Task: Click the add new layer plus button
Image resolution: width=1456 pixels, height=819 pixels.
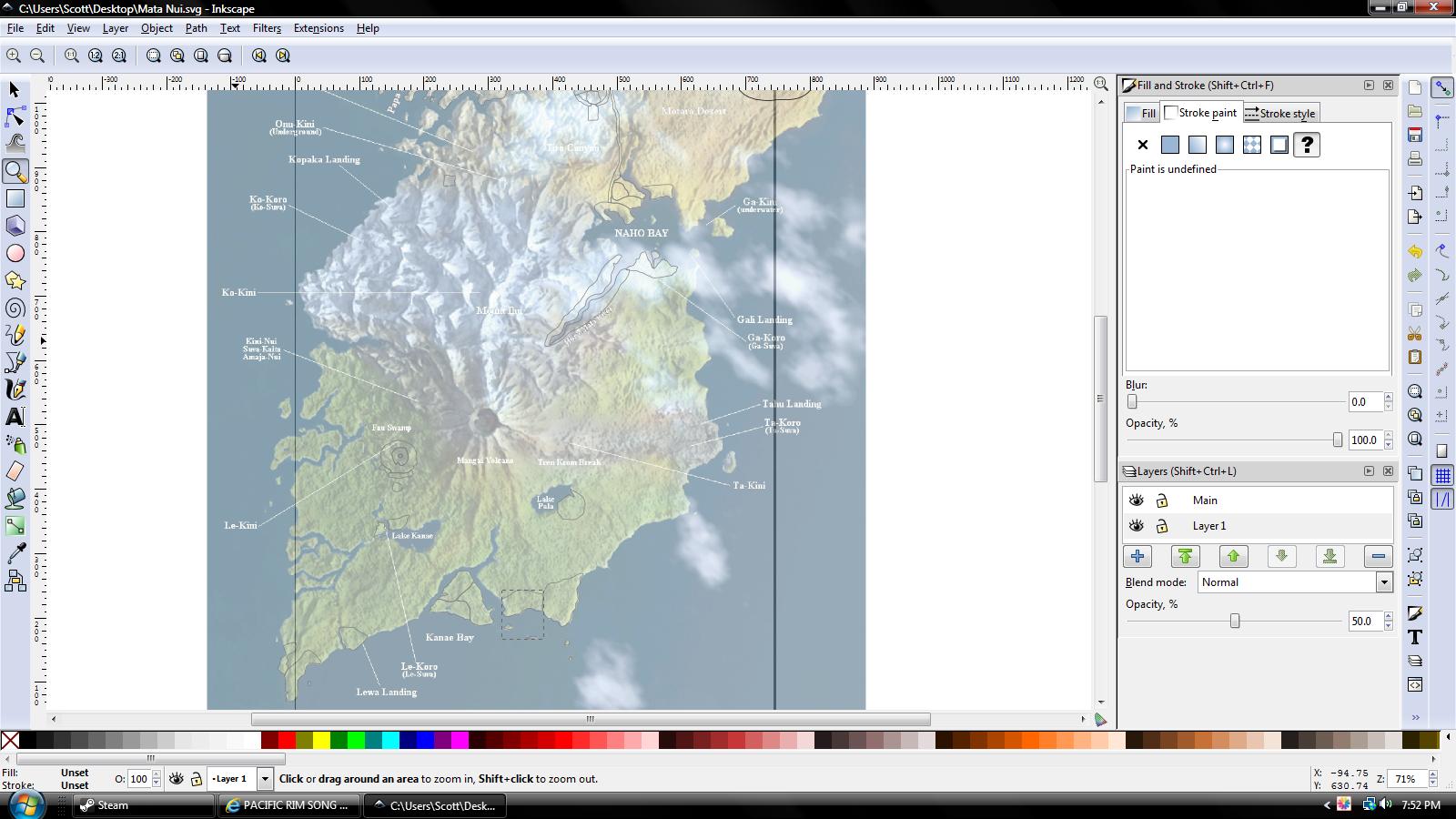Action: [x=1137, y=556]
